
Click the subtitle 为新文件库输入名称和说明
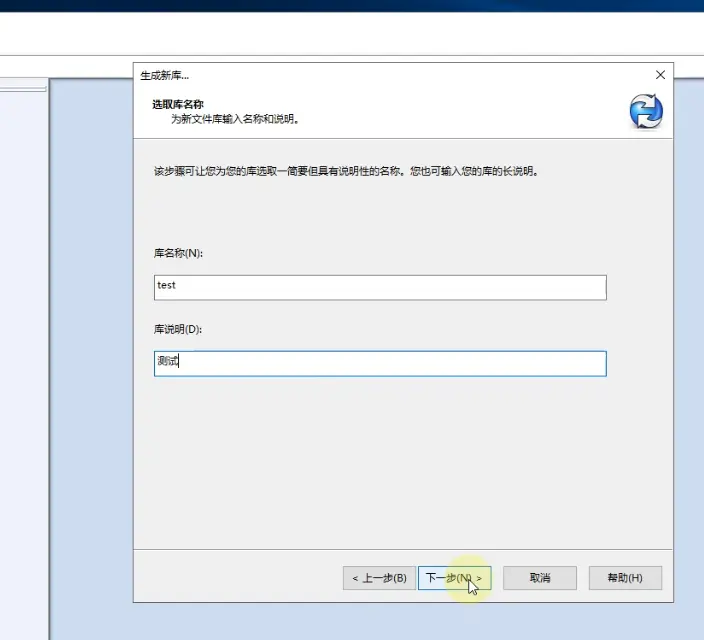(235, 119)
